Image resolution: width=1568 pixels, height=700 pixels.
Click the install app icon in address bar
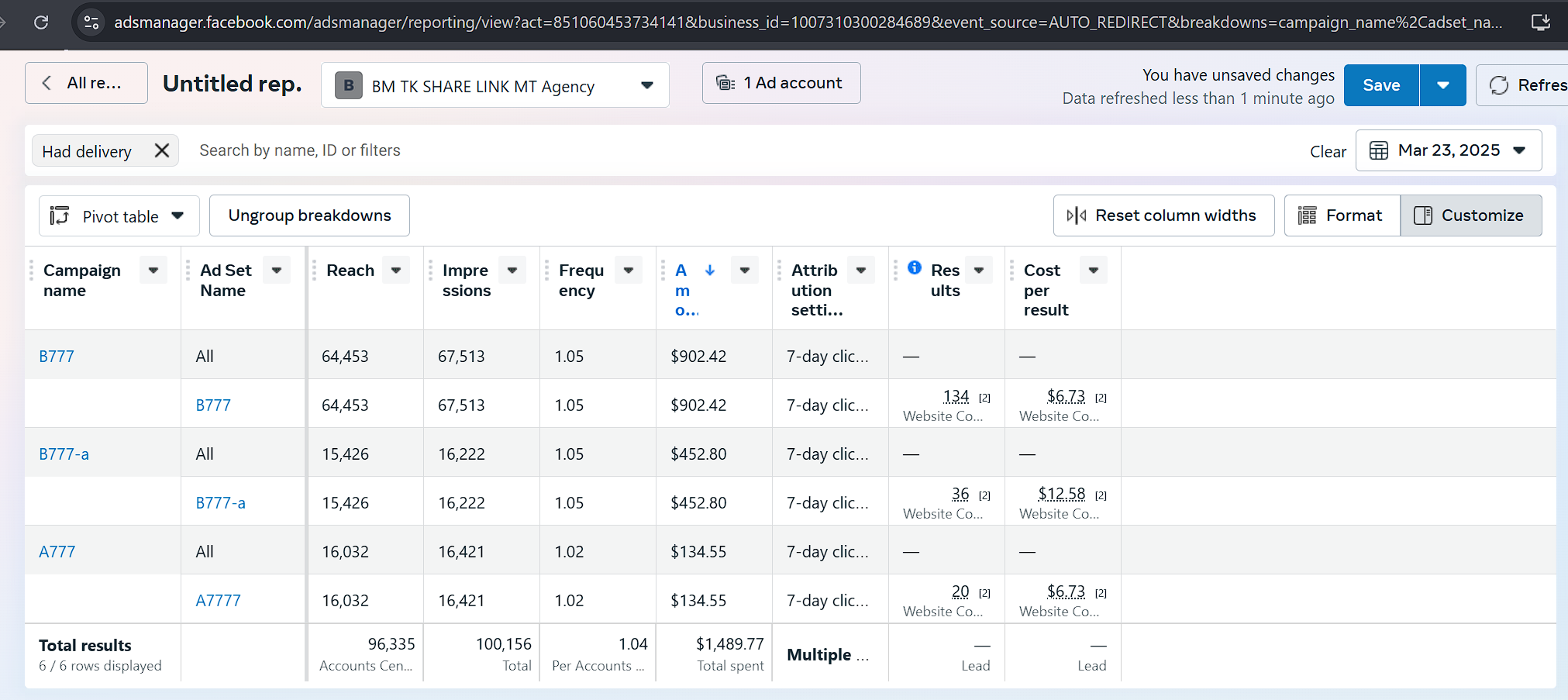coord(1541,22)
